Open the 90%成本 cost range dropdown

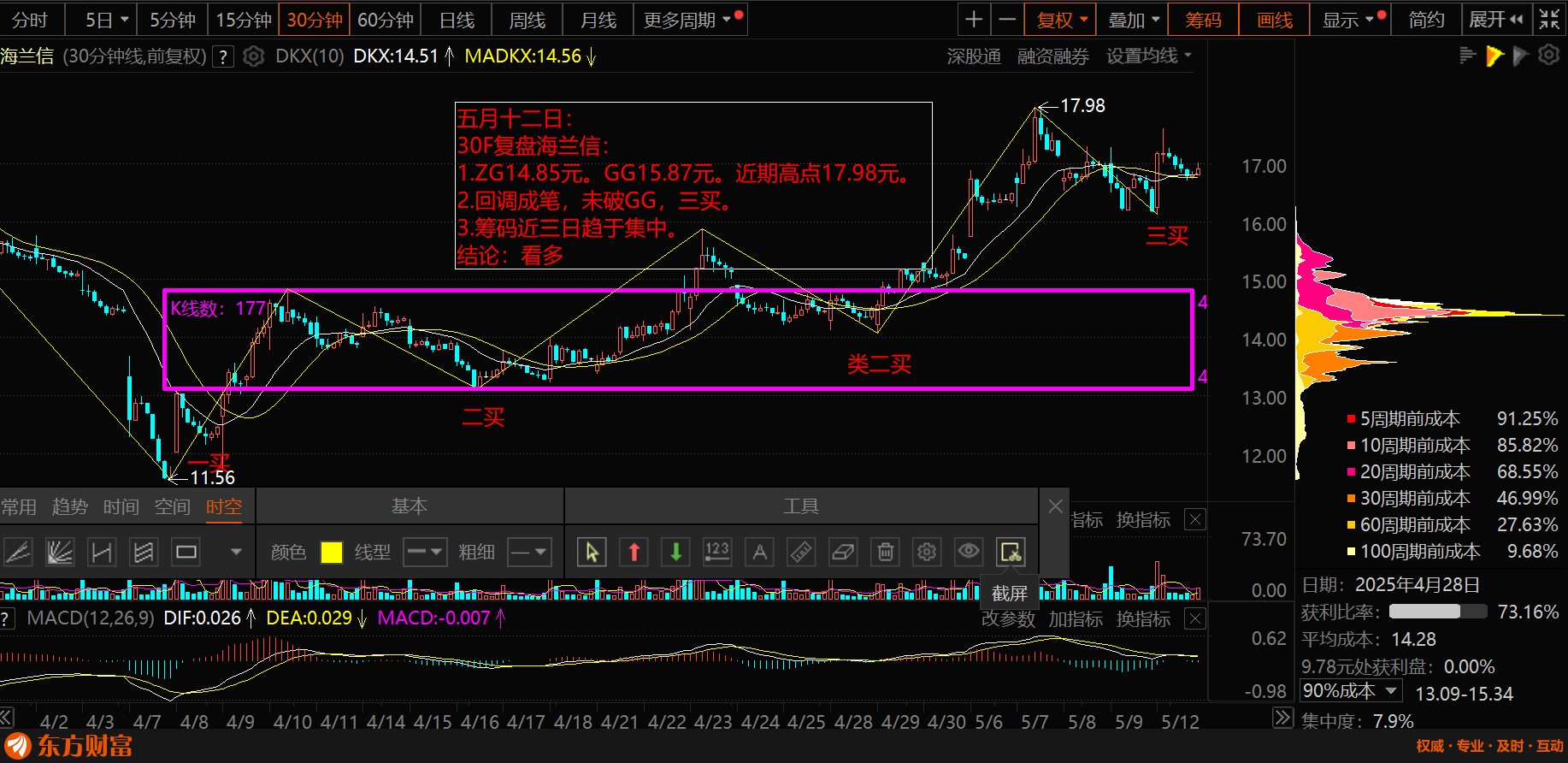pos(1351,690)
